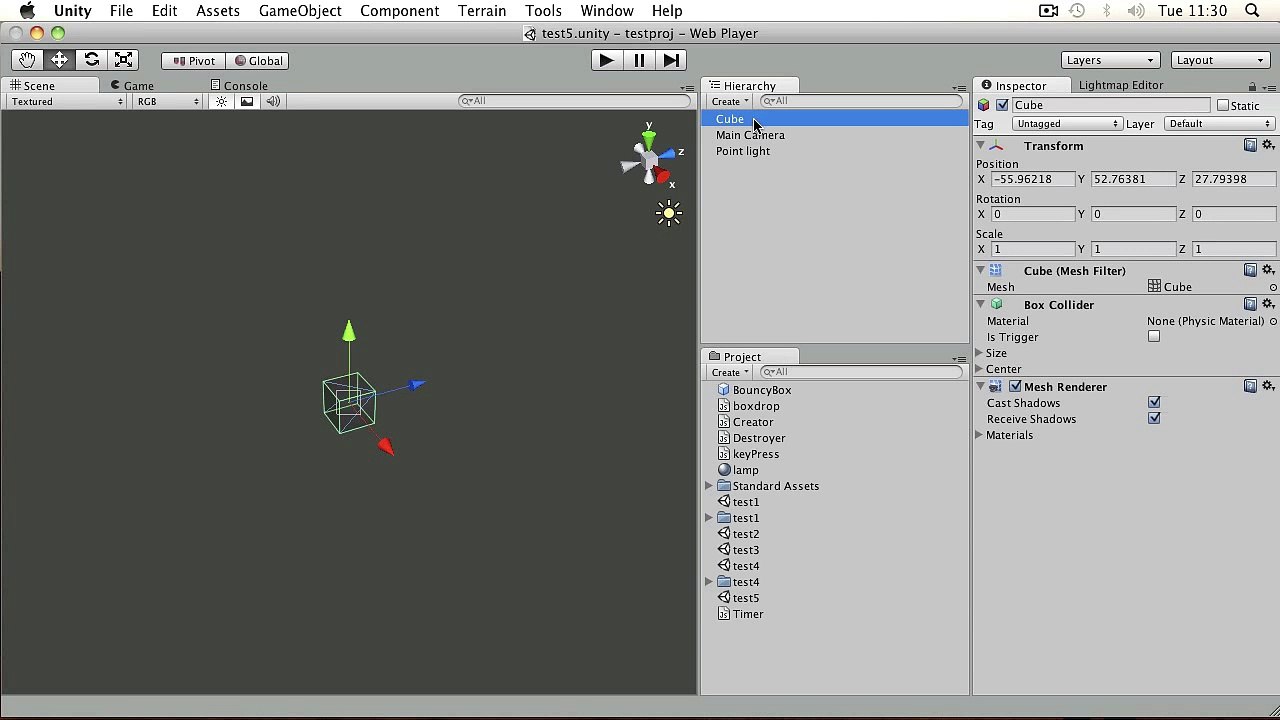This screenshot has width=1280, height=720.
Task: Toggle scene lighting sun icon
Action: point(222,102)
